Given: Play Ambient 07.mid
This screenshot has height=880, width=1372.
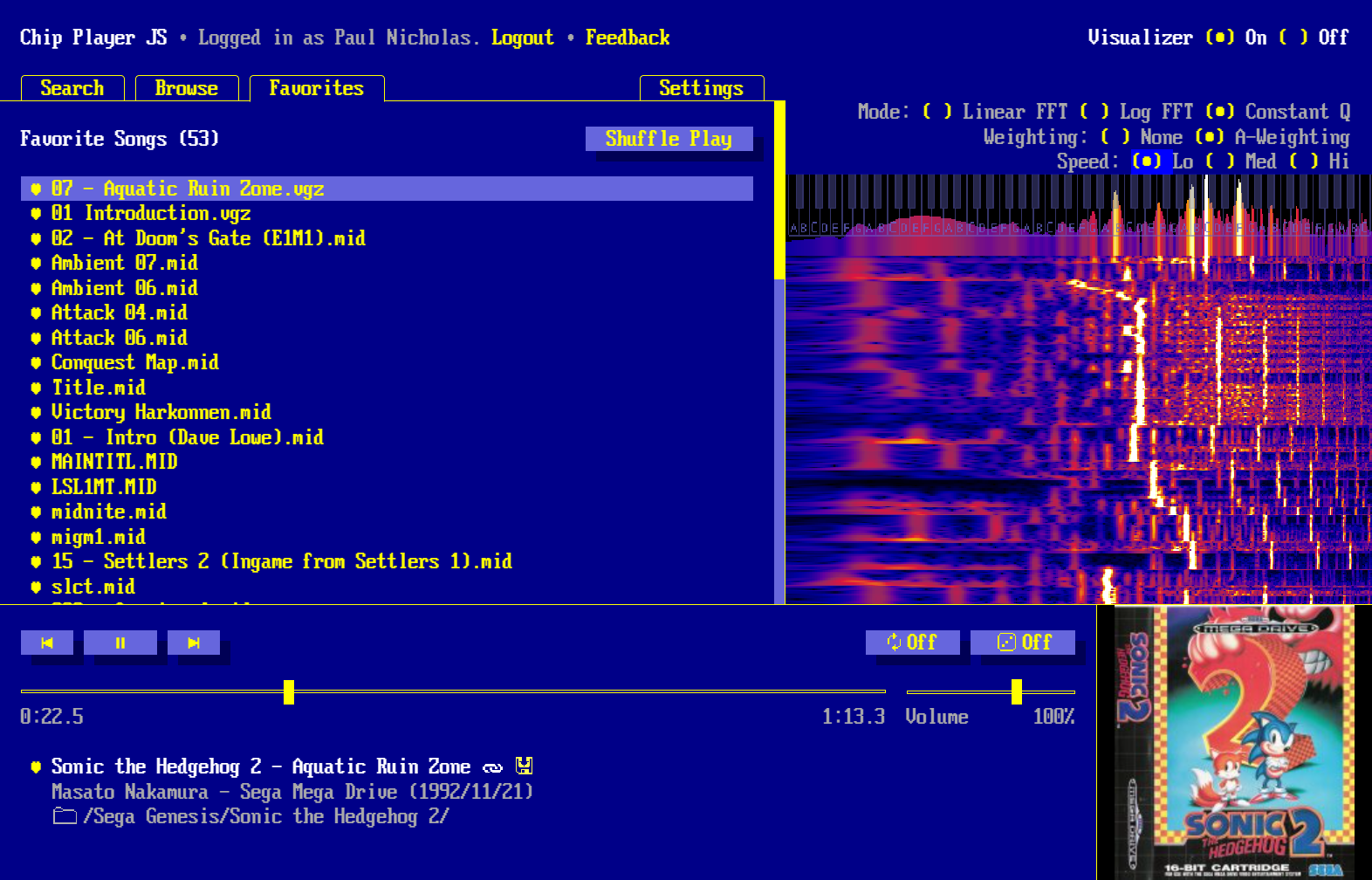Looking at the screenshot, I should [125, 263].
